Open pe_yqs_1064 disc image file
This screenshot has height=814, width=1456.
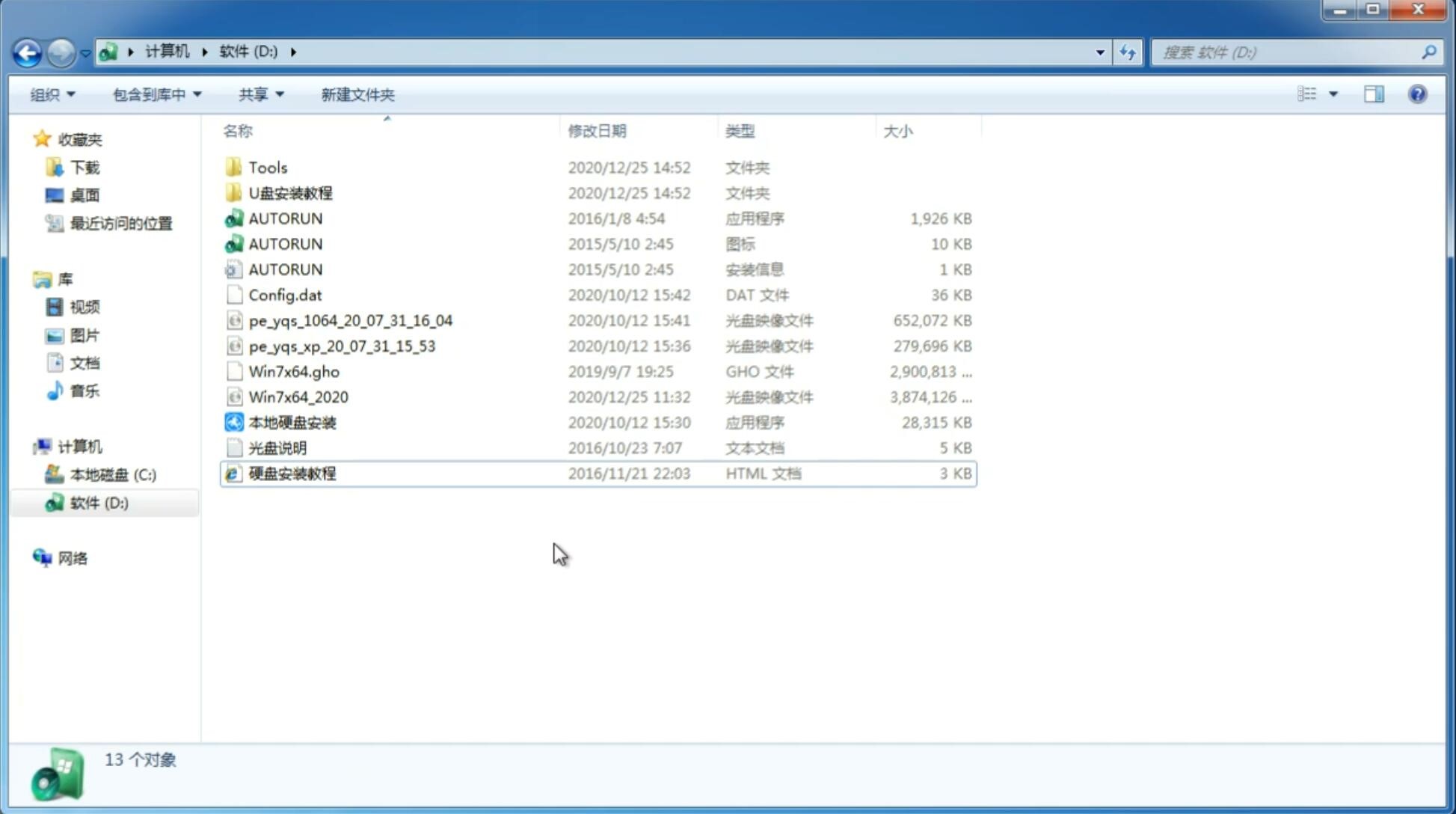click(x=350, y=320)
